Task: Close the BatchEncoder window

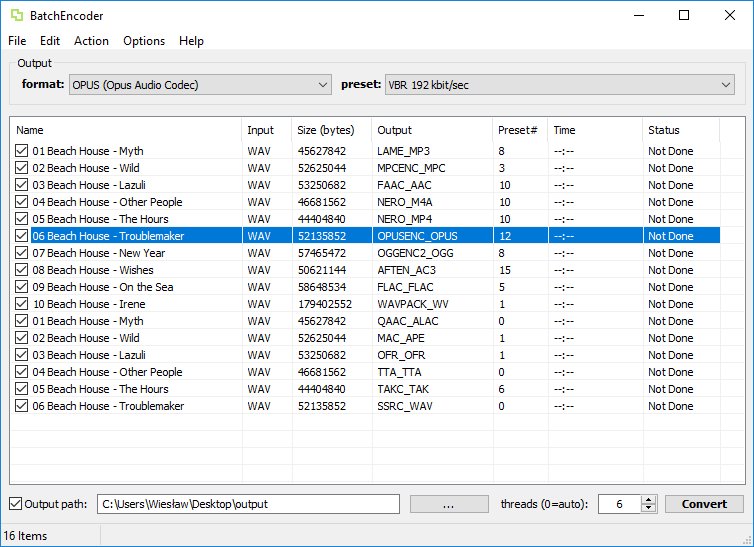Action: 729,15
